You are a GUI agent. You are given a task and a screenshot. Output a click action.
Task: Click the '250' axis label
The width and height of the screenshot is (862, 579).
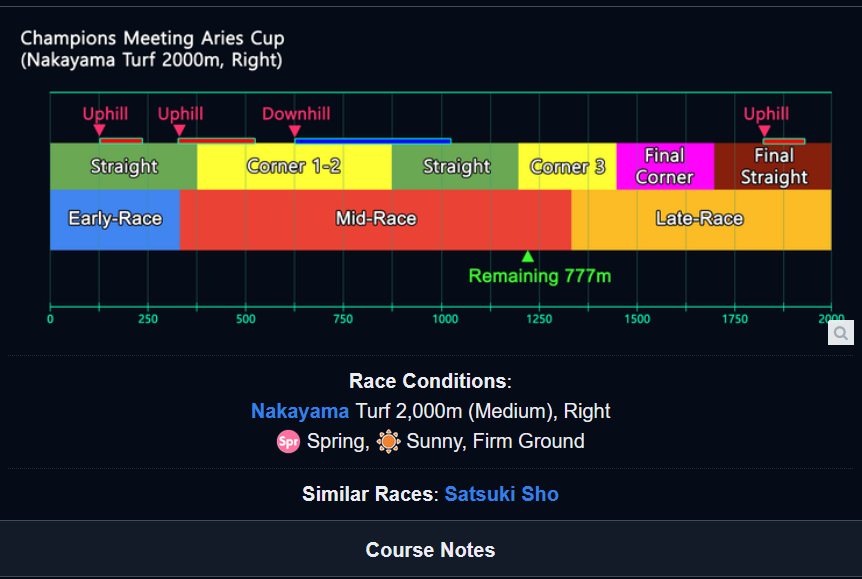(148, 319)
